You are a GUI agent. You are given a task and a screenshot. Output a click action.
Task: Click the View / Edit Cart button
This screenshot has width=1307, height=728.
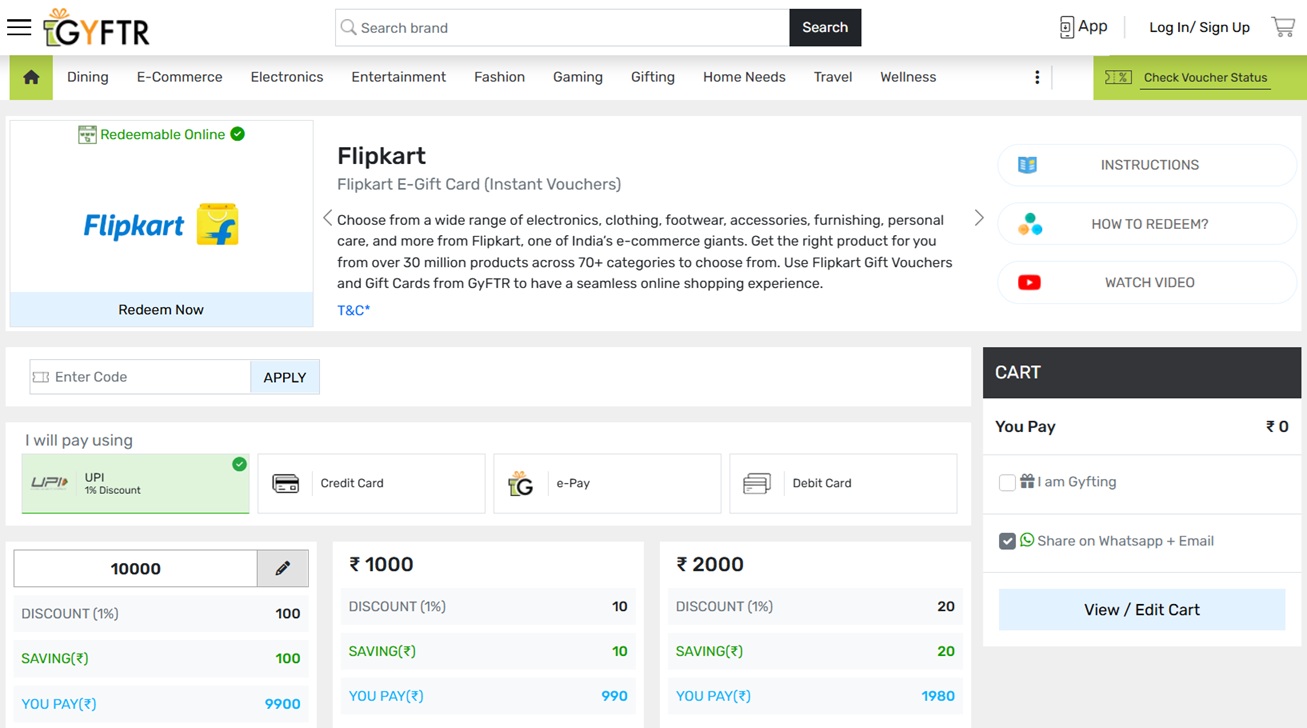point(1142,609)
